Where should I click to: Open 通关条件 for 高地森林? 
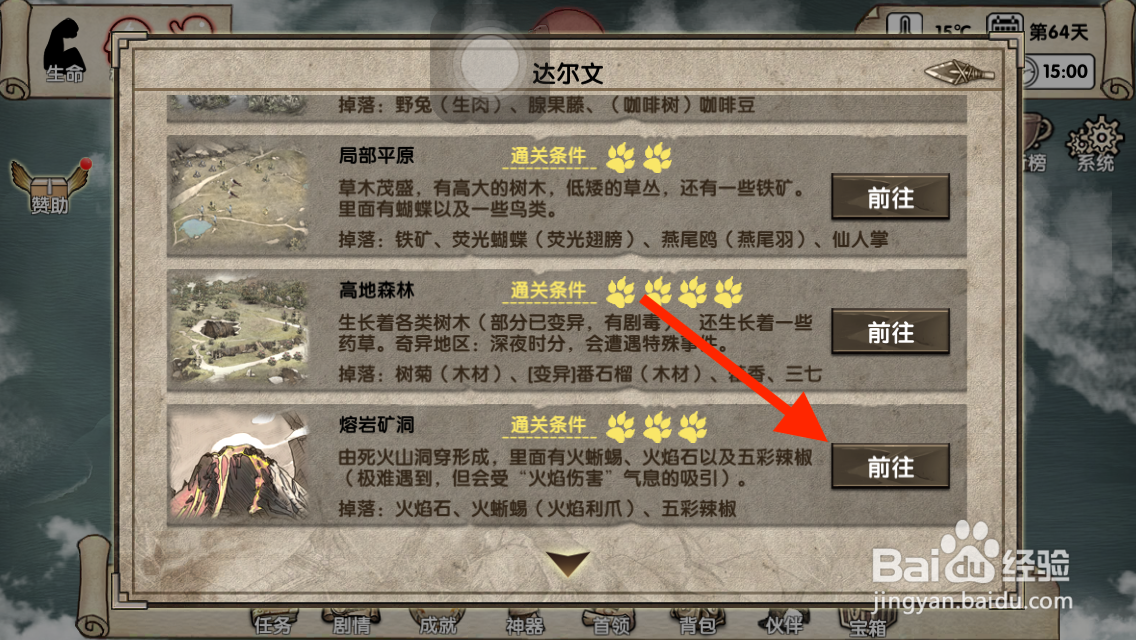pos(548,291)
